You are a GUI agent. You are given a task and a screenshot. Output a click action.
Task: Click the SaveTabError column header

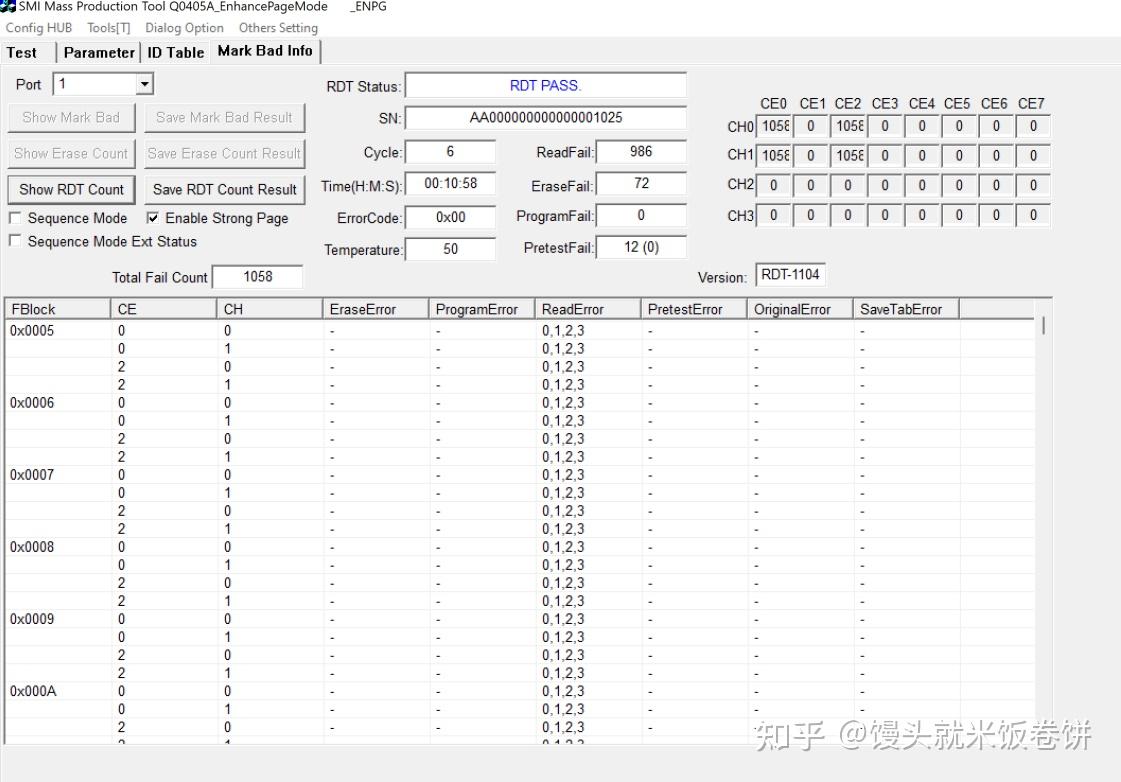point(907,310)
